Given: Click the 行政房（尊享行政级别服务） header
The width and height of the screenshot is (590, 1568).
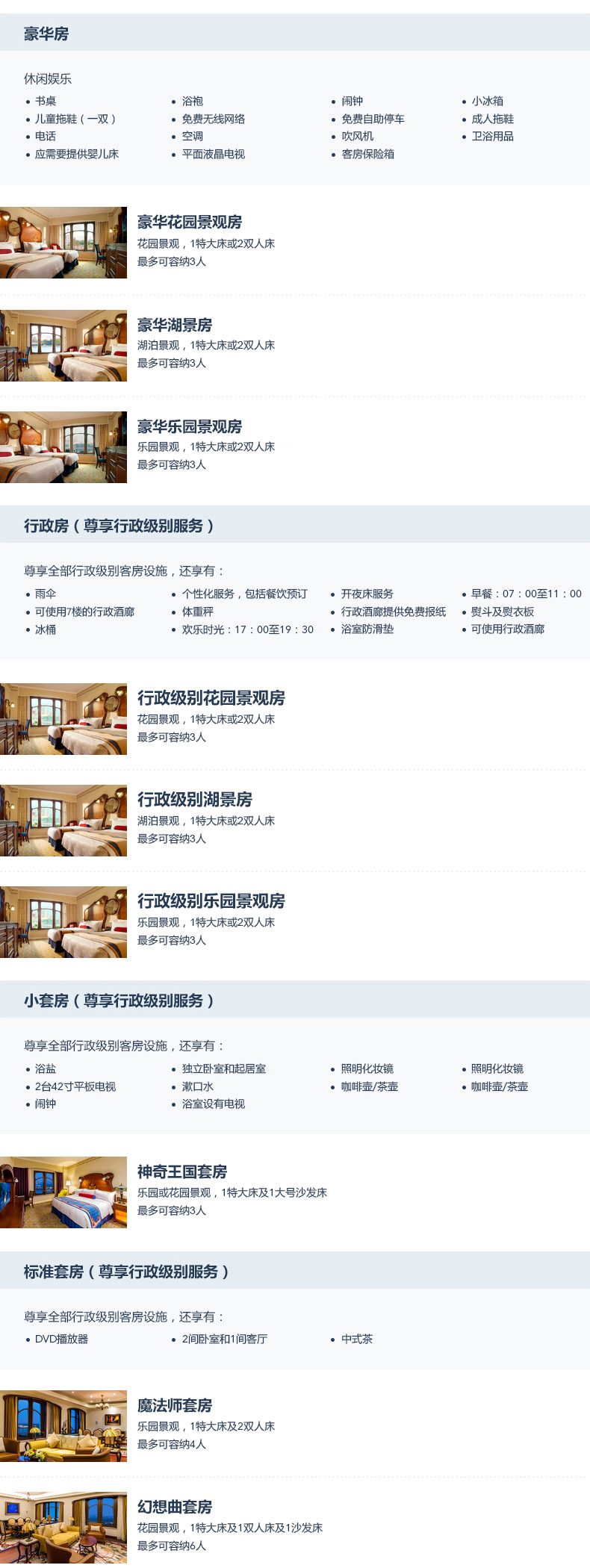Looking at the screenshot, I should tap(295, 525).
